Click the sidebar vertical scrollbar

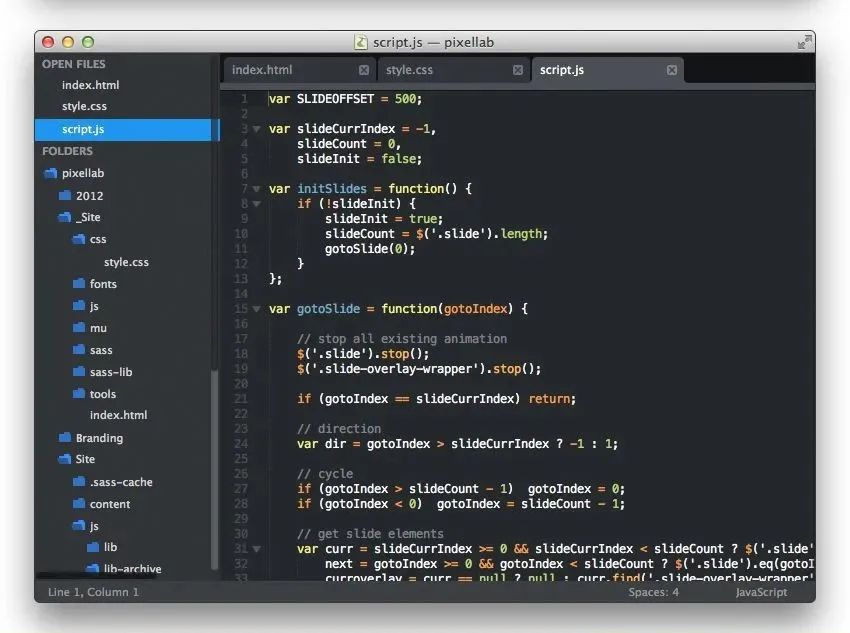(214, 469)
